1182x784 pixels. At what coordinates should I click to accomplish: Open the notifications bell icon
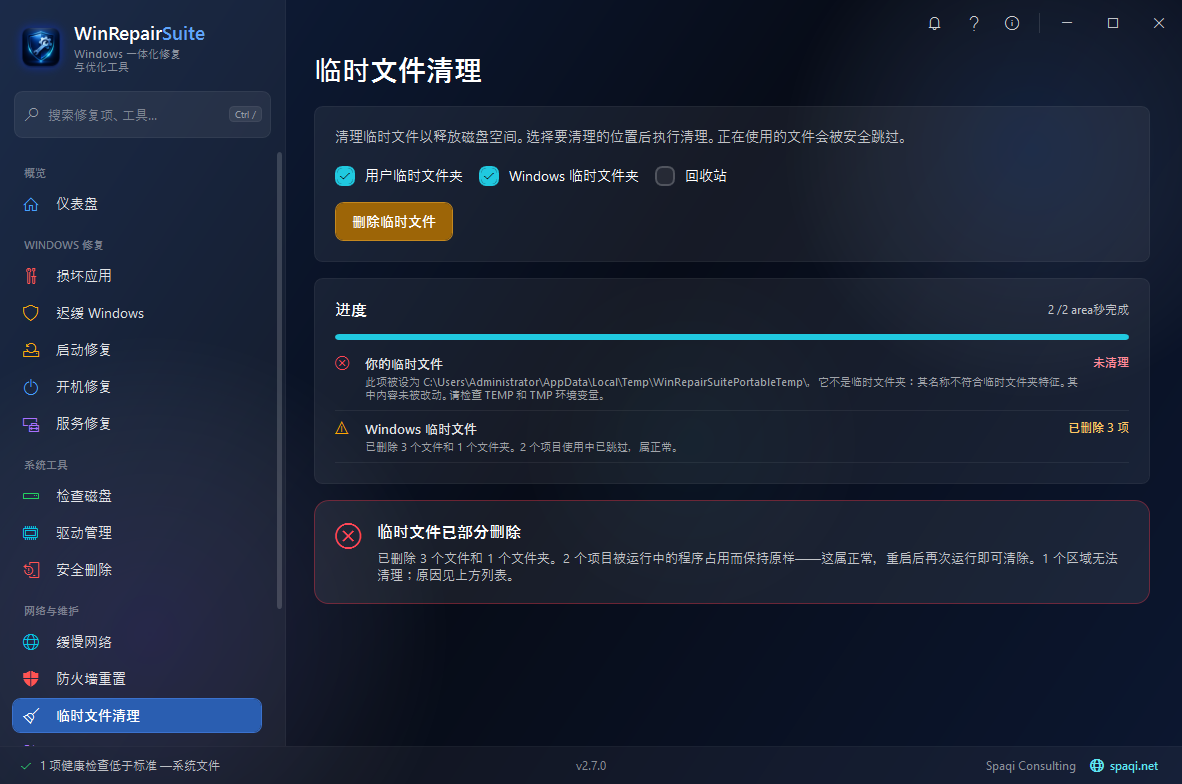click(x=934, y=23)
